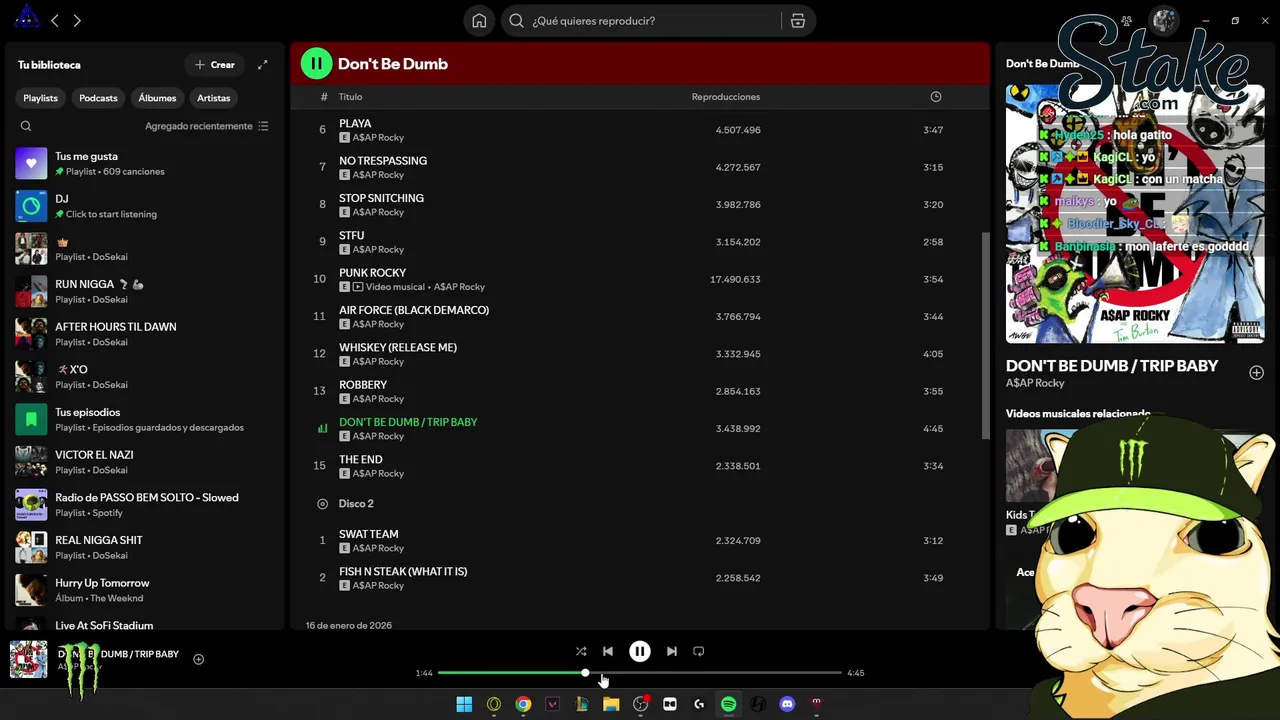This screenshot has width=1280, height=720.
Task: Open the Windows Start menu
Action: 464,704
